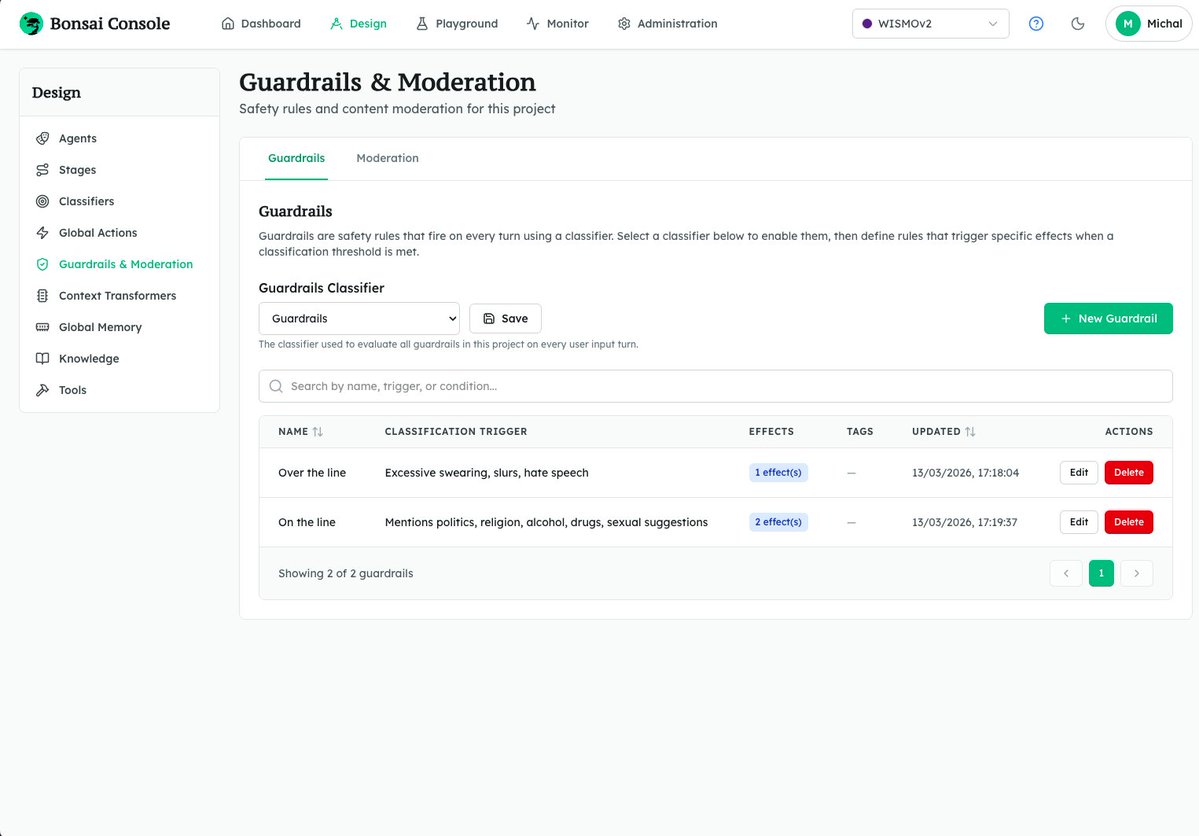
Task: Click the 13/03/2026, 17:18:04 timestamp
Action: point(965,473)
